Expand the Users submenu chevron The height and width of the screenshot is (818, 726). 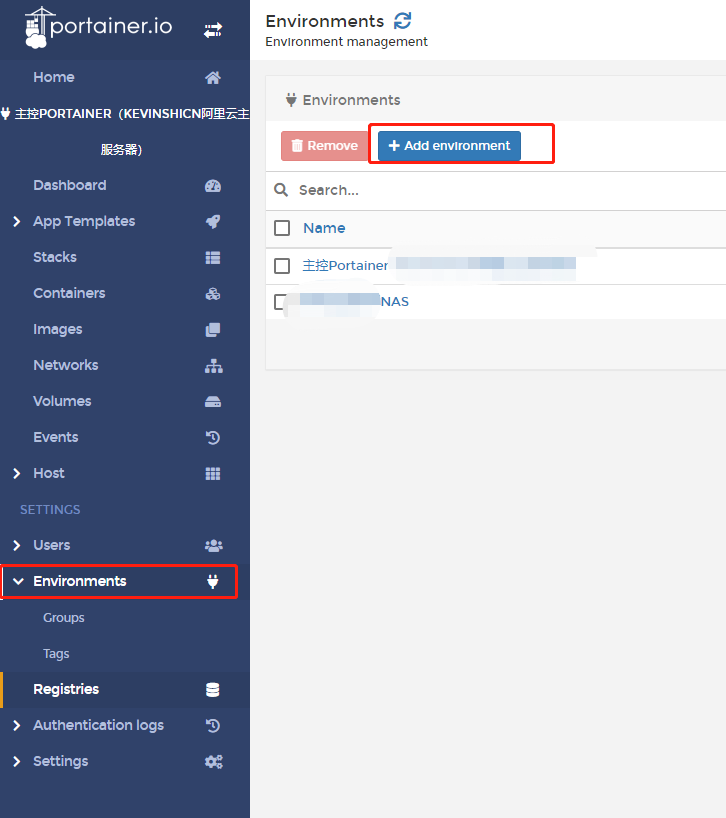pyautogui.click(x=17, y=546)
